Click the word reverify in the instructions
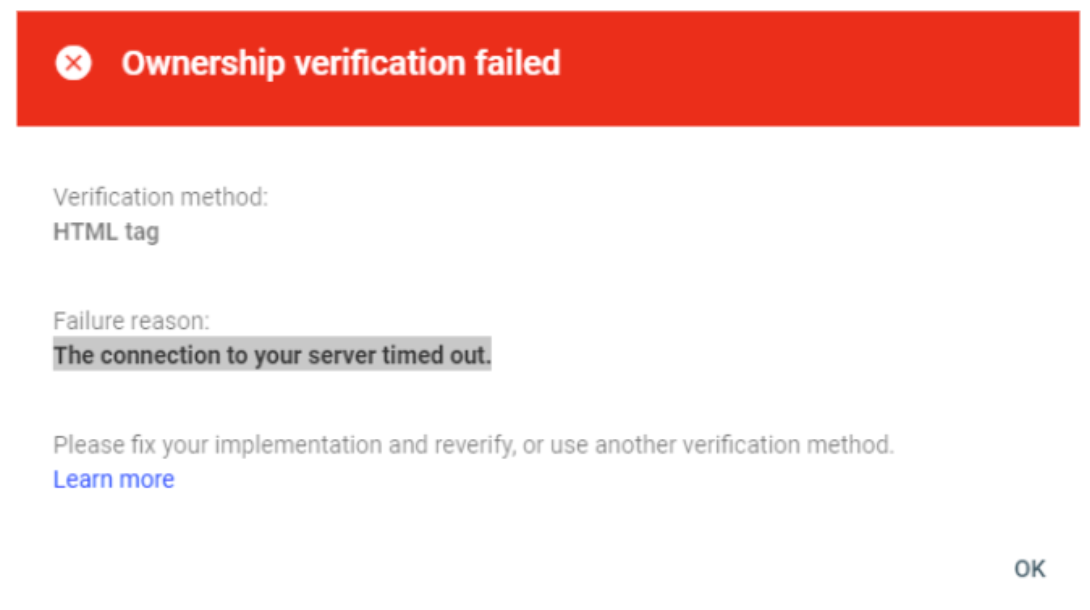The image size is (1090, 610). pyautogui.click(x=475, y=445)
